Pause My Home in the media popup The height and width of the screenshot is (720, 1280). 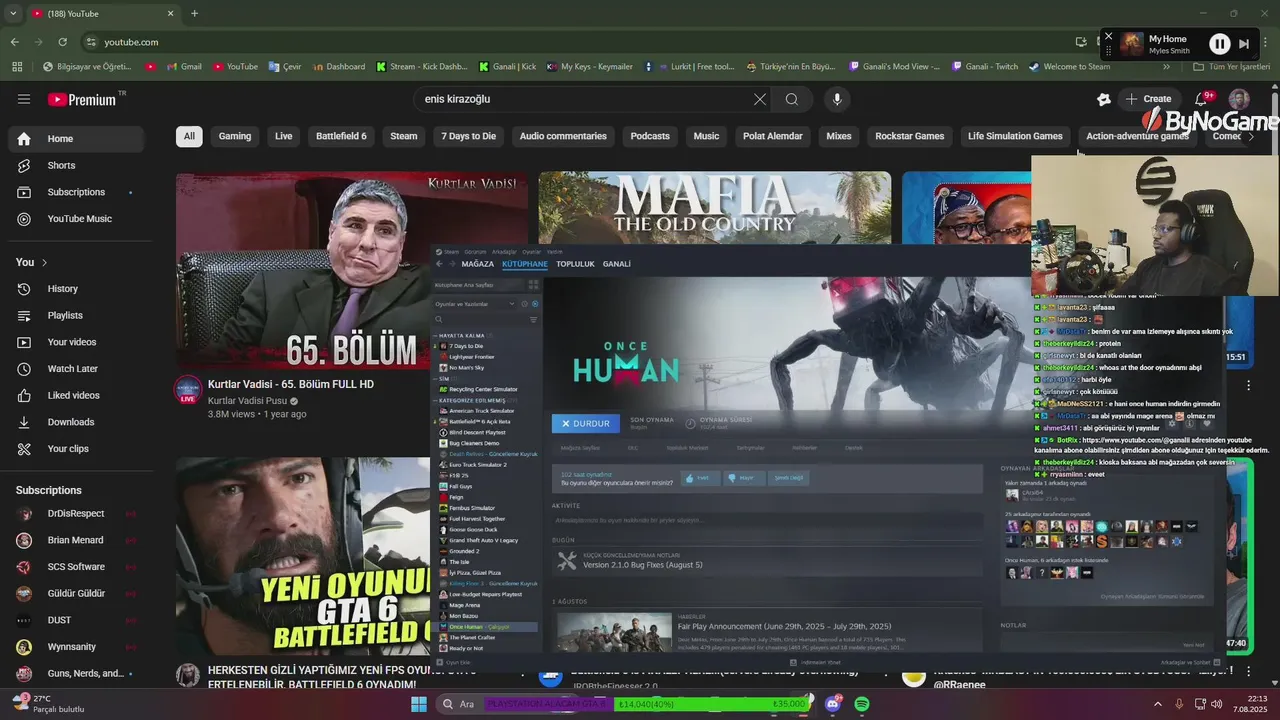click(1220, 44)
